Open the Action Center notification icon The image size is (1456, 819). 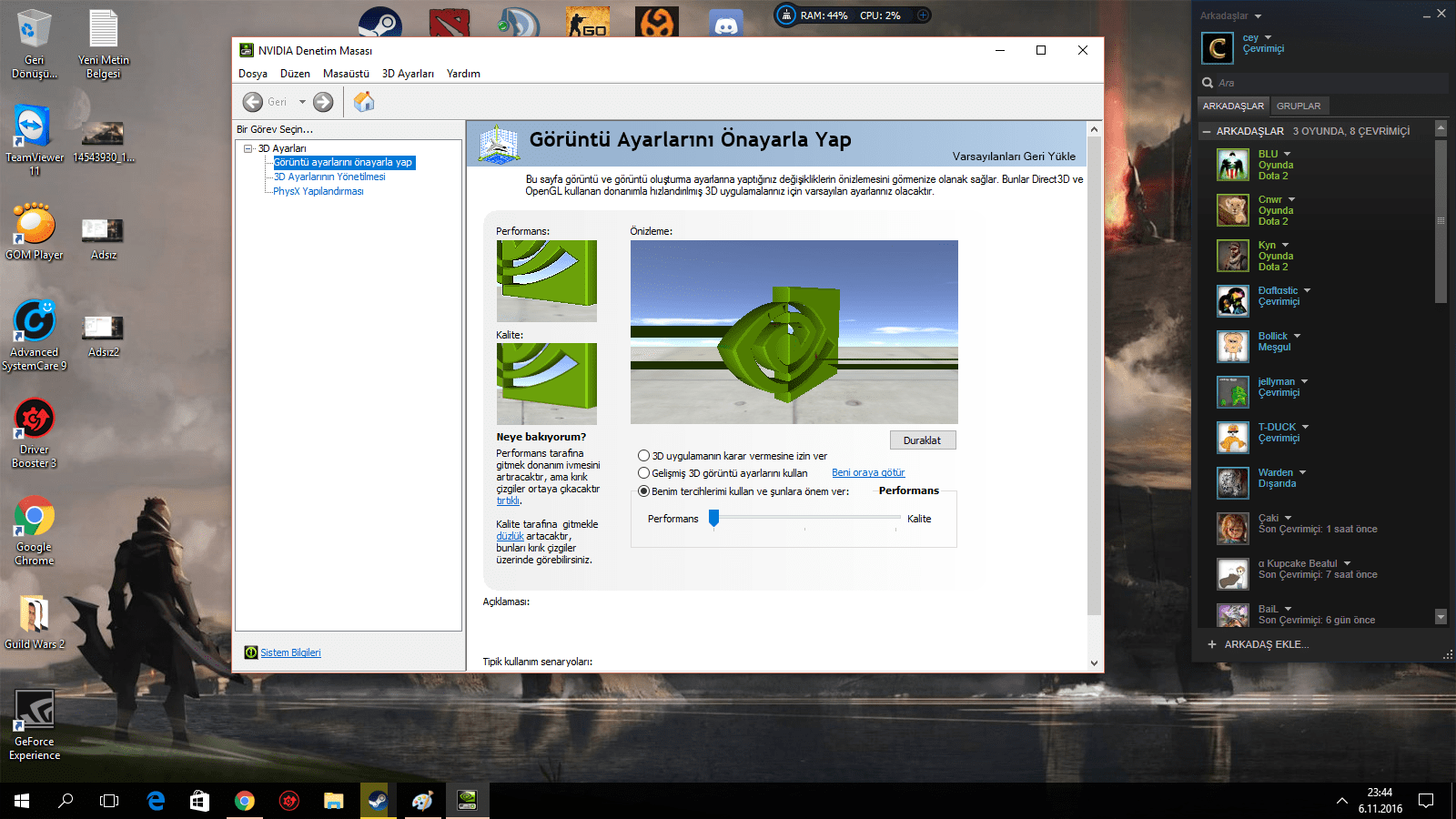(1426, 801)
